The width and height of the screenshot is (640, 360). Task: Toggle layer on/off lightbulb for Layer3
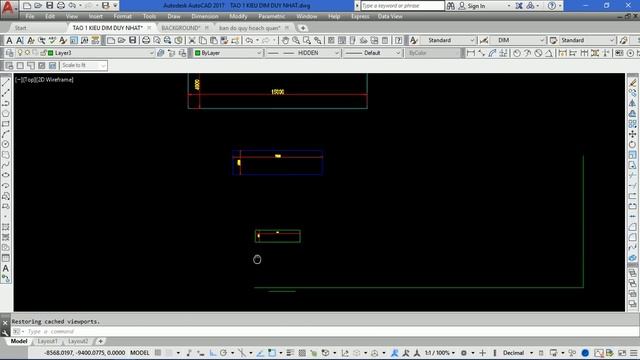pyautogui.click(x=20, y=53)
